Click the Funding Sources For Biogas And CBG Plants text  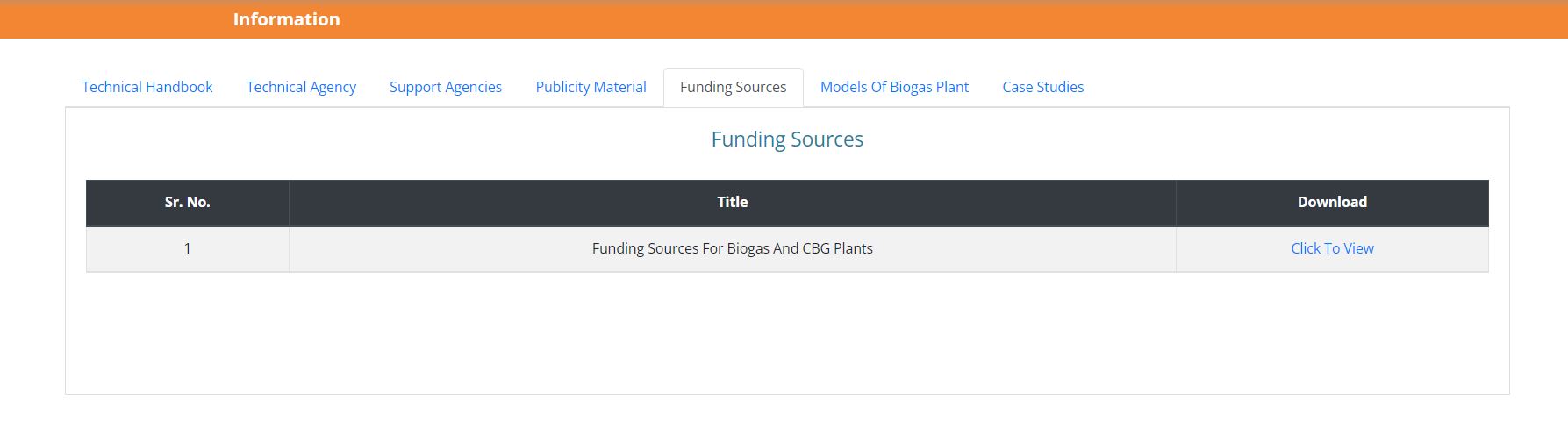point(733,248)
